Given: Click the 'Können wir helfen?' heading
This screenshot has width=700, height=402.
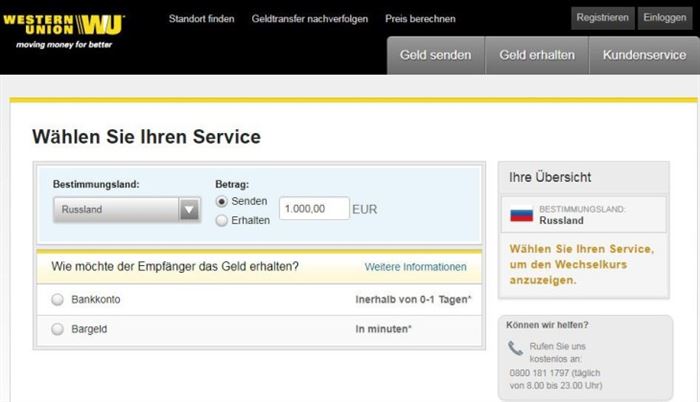Looking at the screenshot, I should point(547,325).
